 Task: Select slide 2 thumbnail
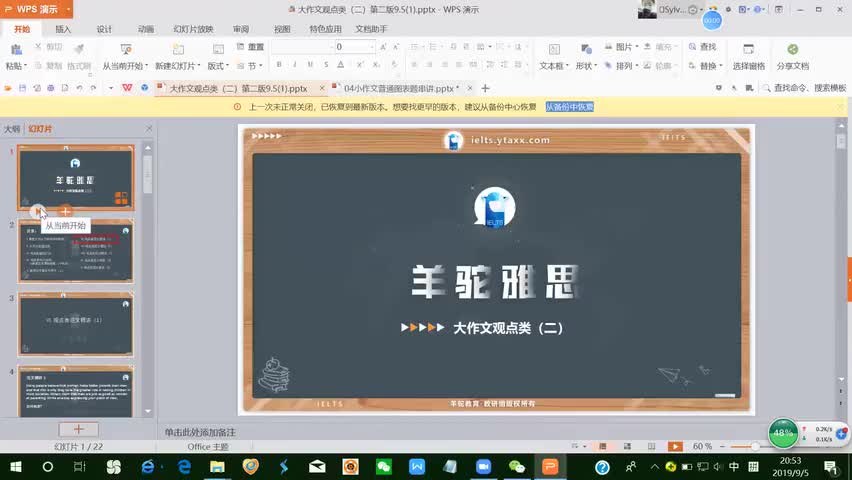tap(76, 251)
